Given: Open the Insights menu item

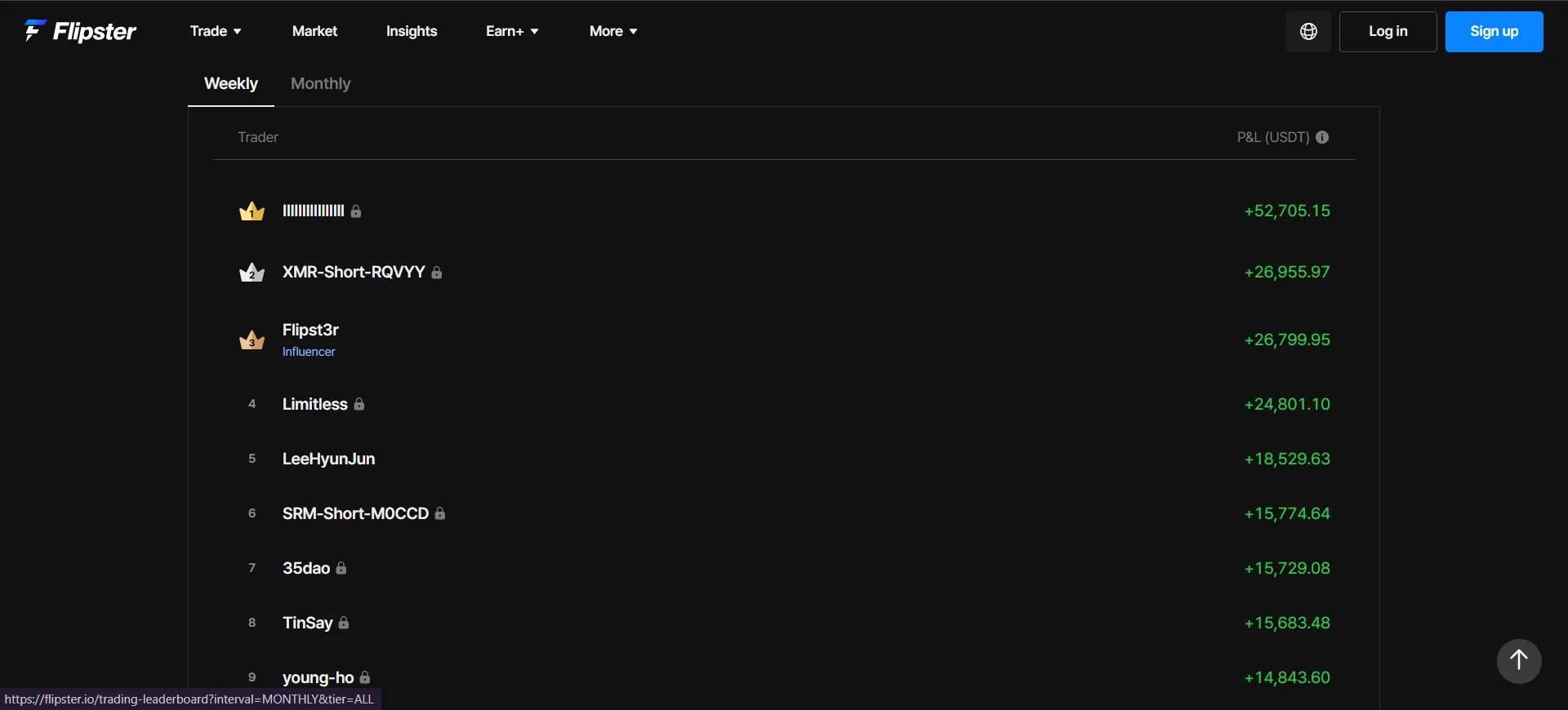Looking at the screenshot, I should click(412, 31).
